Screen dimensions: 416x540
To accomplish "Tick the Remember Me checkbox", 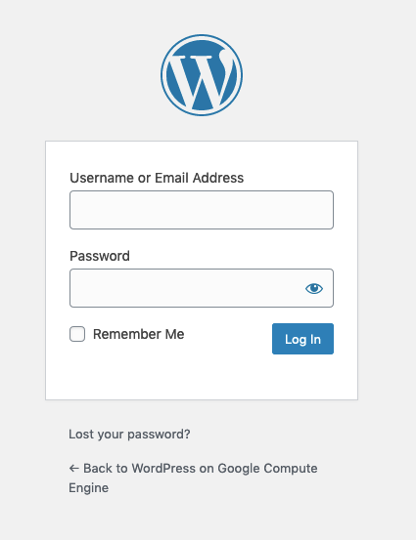I will (77, 334).
